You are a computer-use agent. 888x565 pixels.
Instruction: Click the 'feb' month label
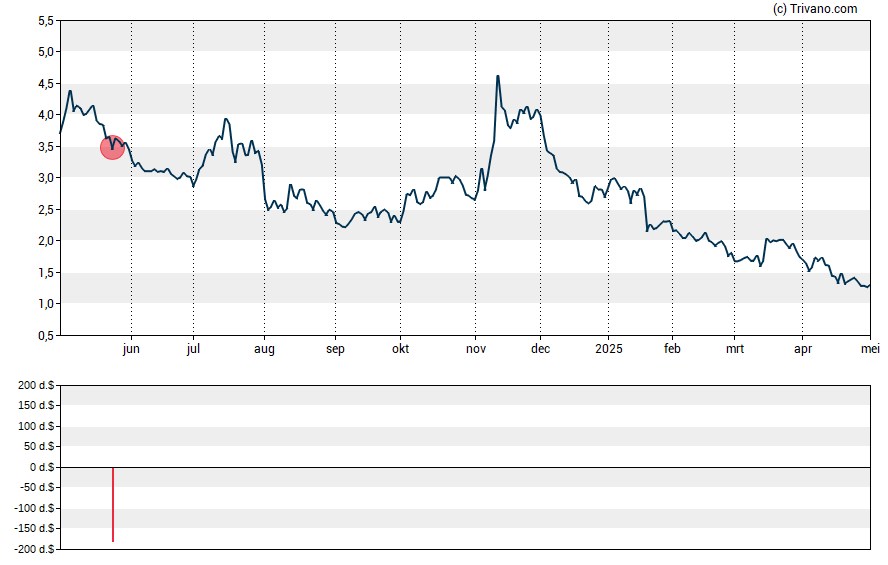click(672, 349)
